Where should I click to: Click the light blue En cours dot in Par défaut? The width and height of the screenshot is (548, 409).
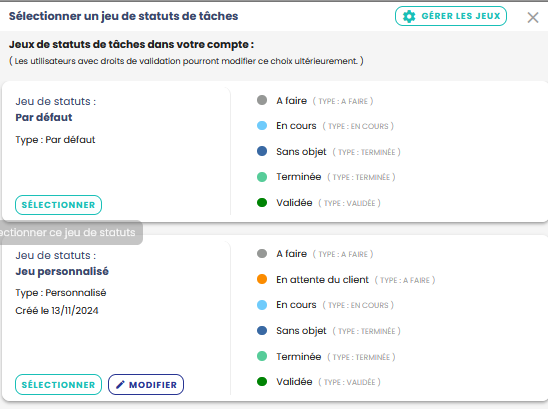click(262, 125)
